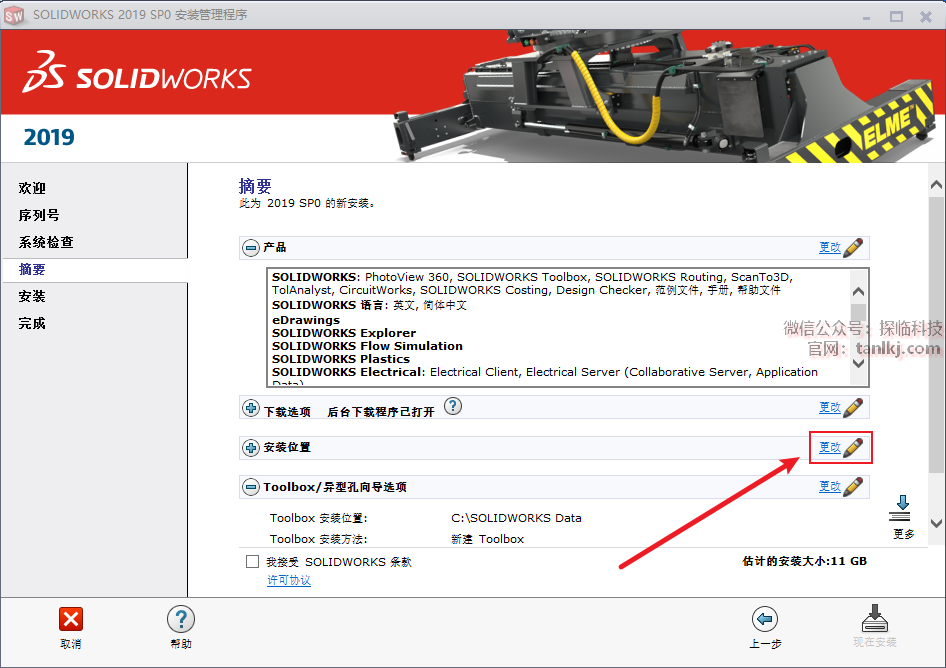Collapse the 产品 section
This screenshot has width=946, height=668.
click(251, 247)
